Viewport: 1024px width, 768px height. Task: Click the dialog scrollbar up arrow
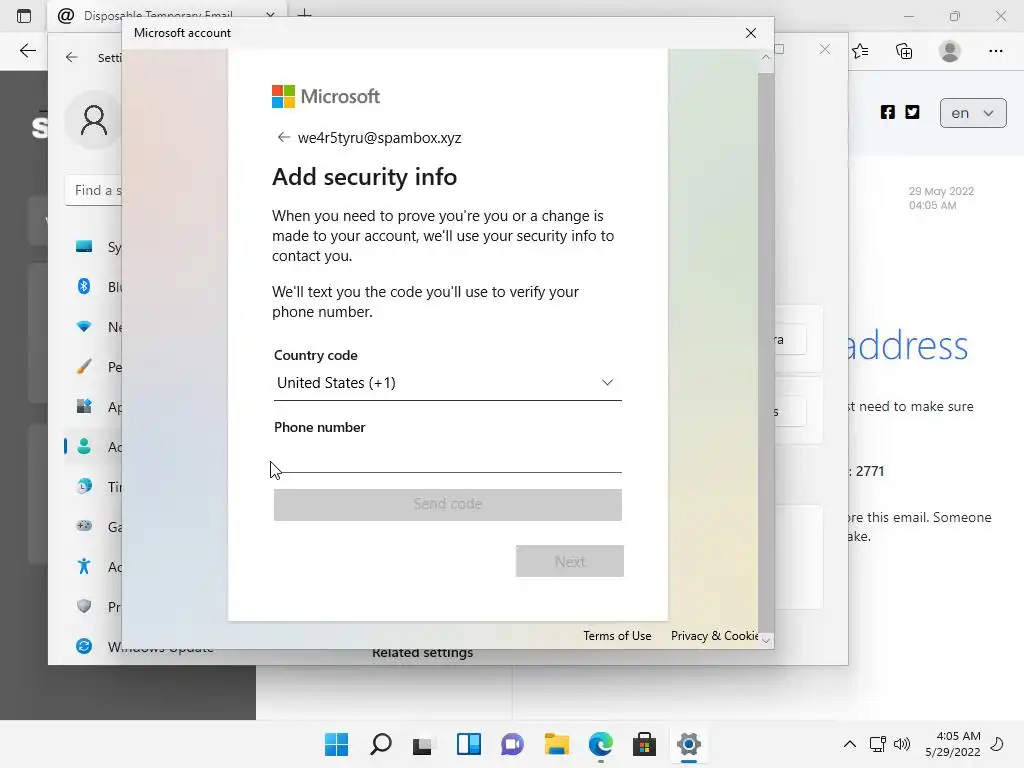tap(765, 57)
